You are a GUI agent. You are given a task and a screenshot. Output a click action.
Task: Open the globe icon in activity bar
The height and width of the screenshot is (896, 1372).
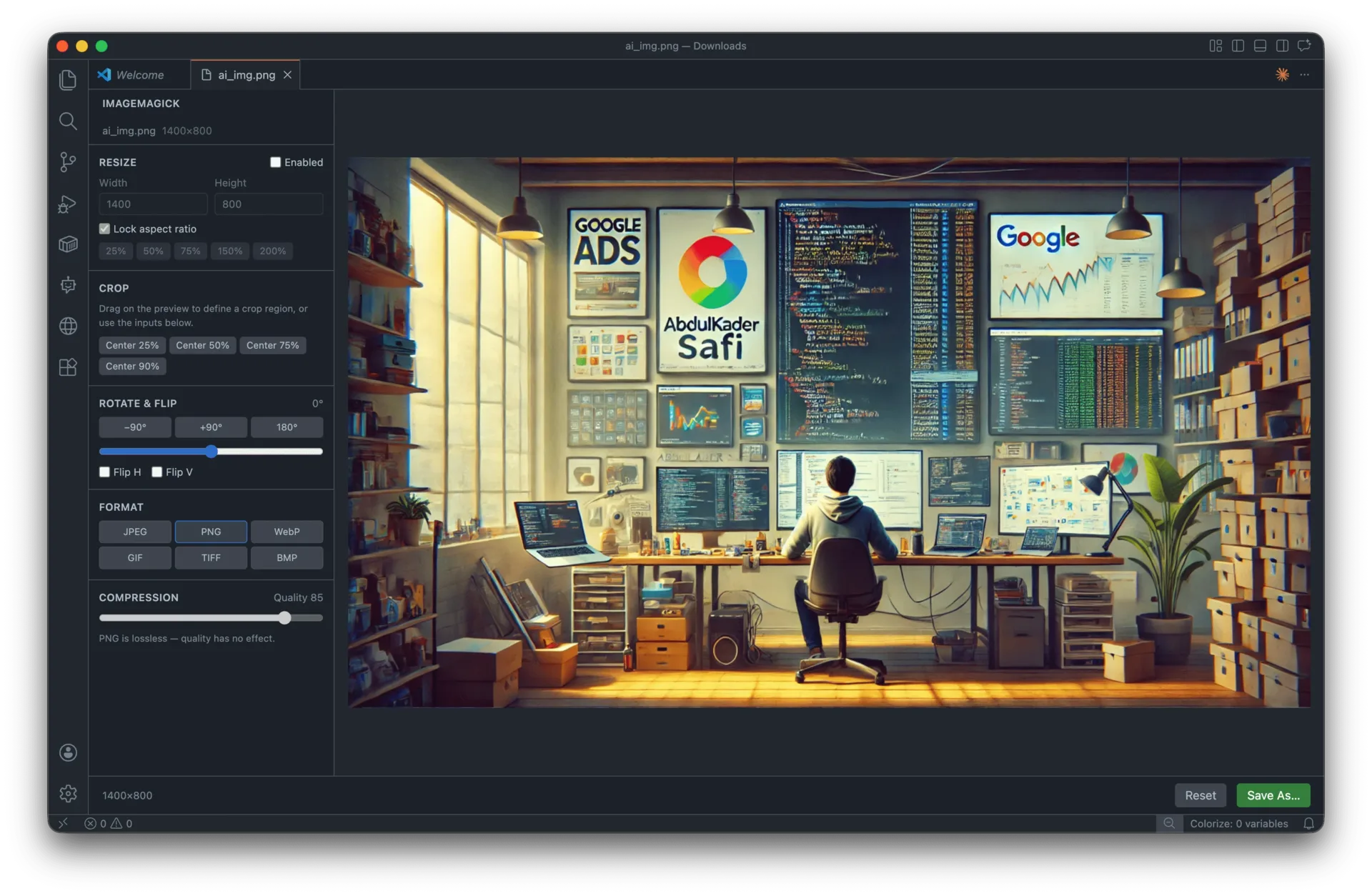[x=68, y=326]
